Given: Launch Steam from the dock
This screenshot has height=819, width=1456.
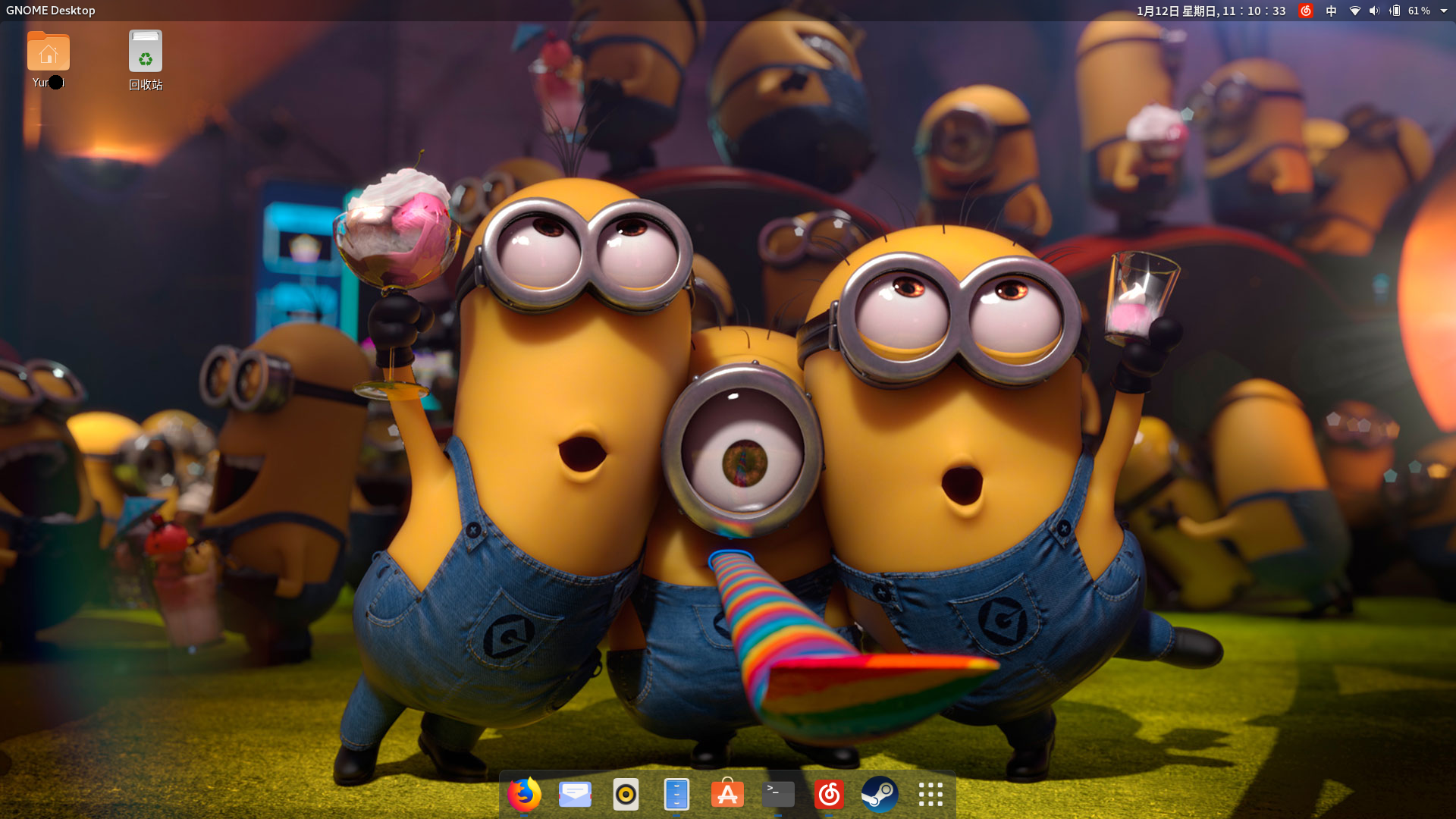Looking at the screenshot, I should tap(880, 794).
